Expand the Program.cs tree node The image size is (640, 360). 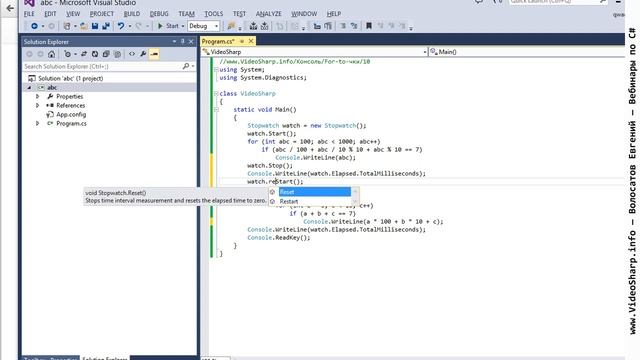pyautogui.click(x=38, y=123)
